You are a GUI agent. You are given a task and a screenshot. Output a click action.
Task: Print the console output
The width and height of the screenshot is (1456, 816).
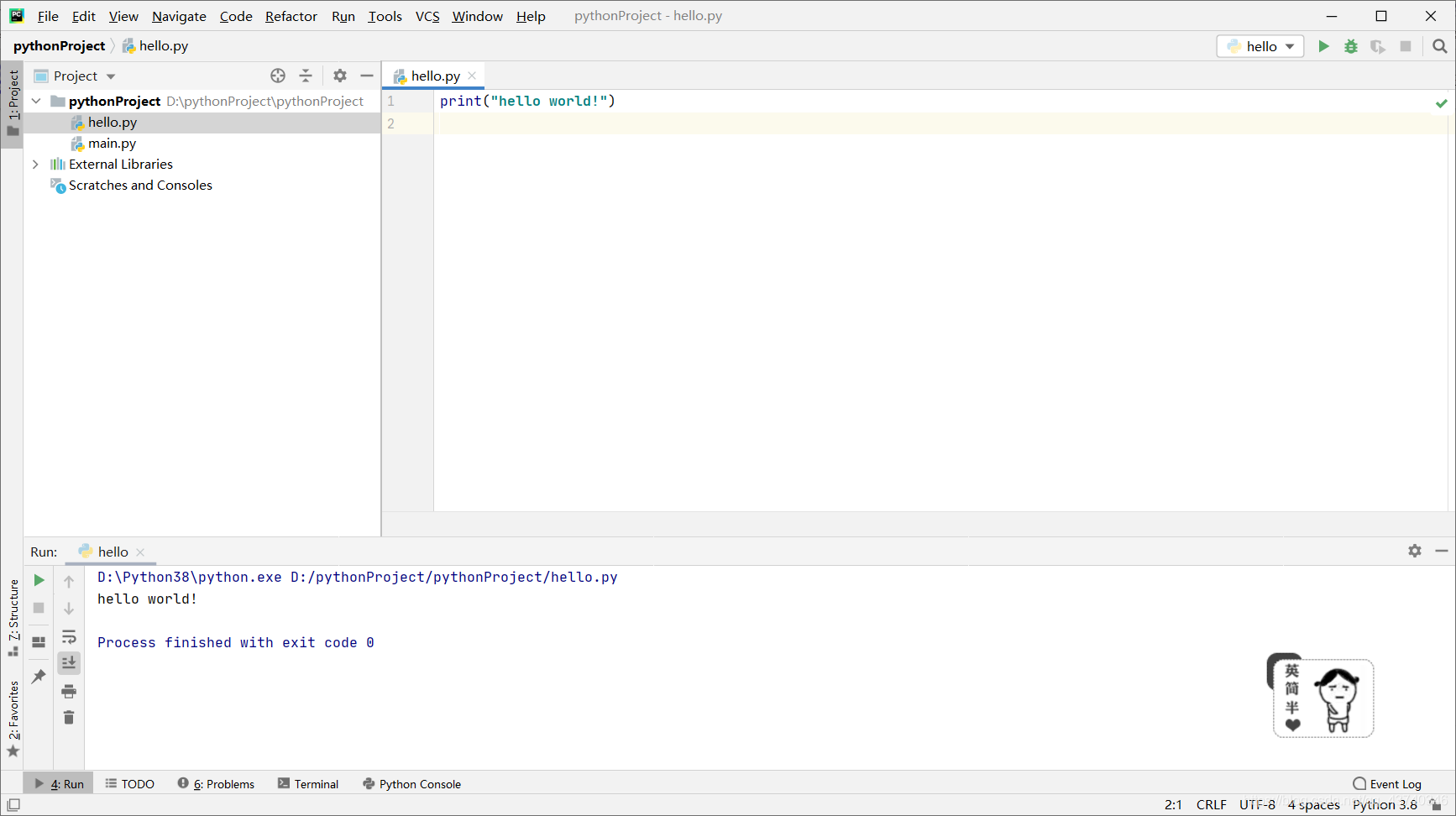click(69, 691)
